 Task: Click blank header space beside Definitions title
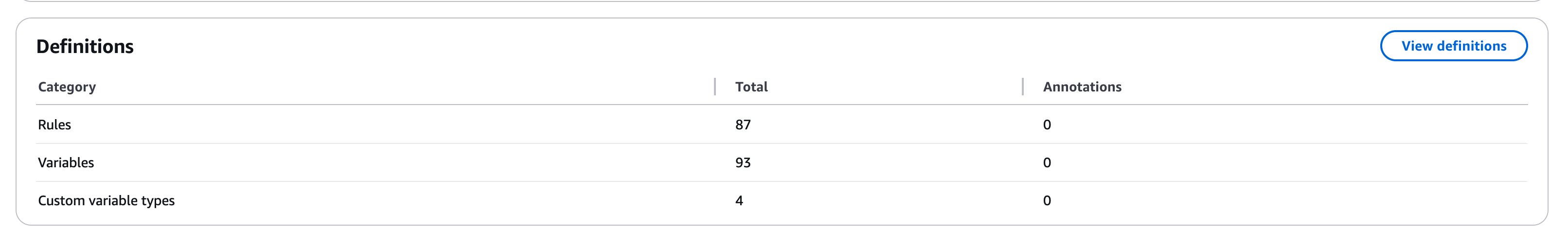tap(731, 46)
